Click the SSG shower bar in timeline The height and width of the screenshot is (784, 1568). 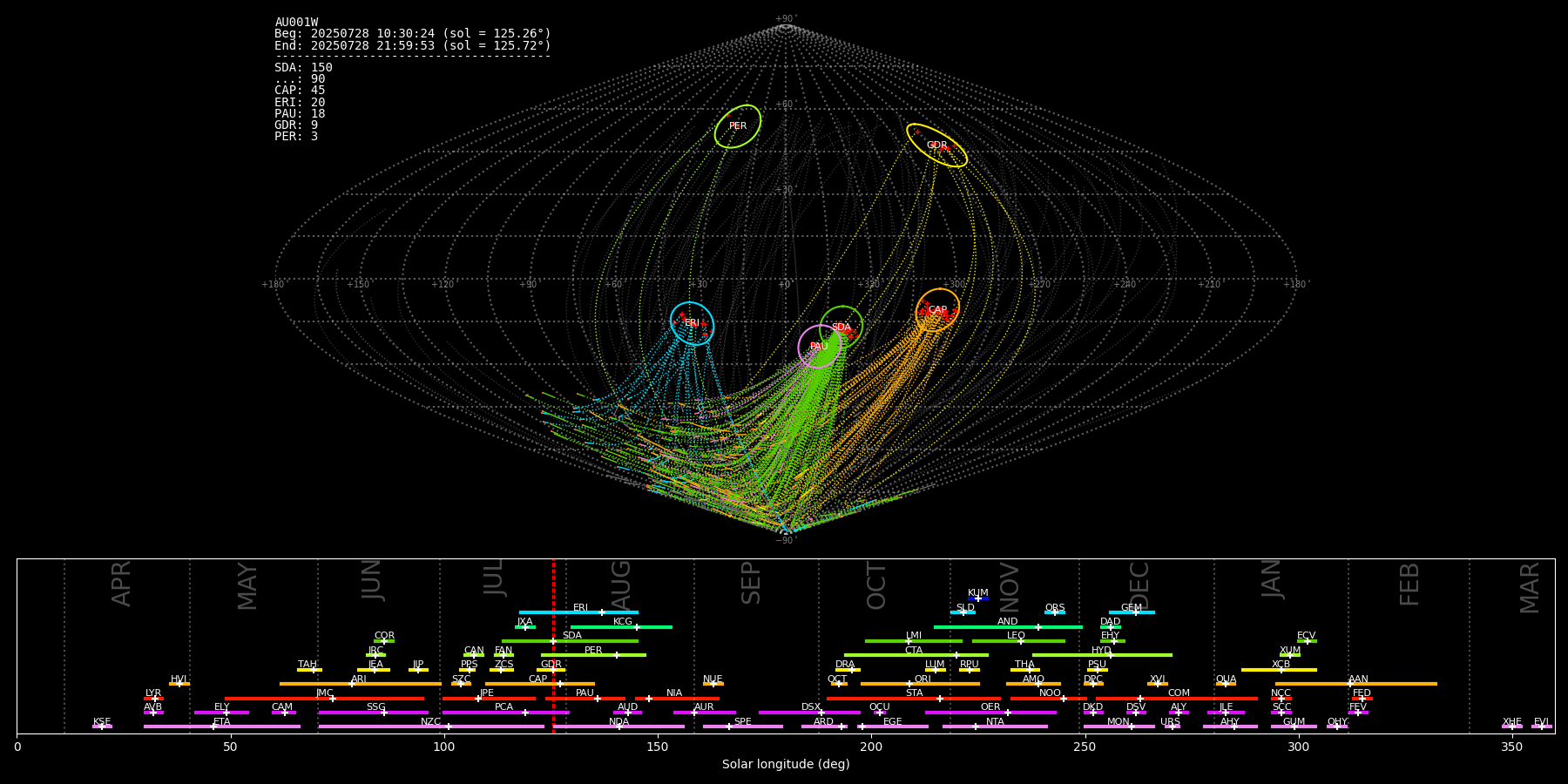tap(373, 713)
